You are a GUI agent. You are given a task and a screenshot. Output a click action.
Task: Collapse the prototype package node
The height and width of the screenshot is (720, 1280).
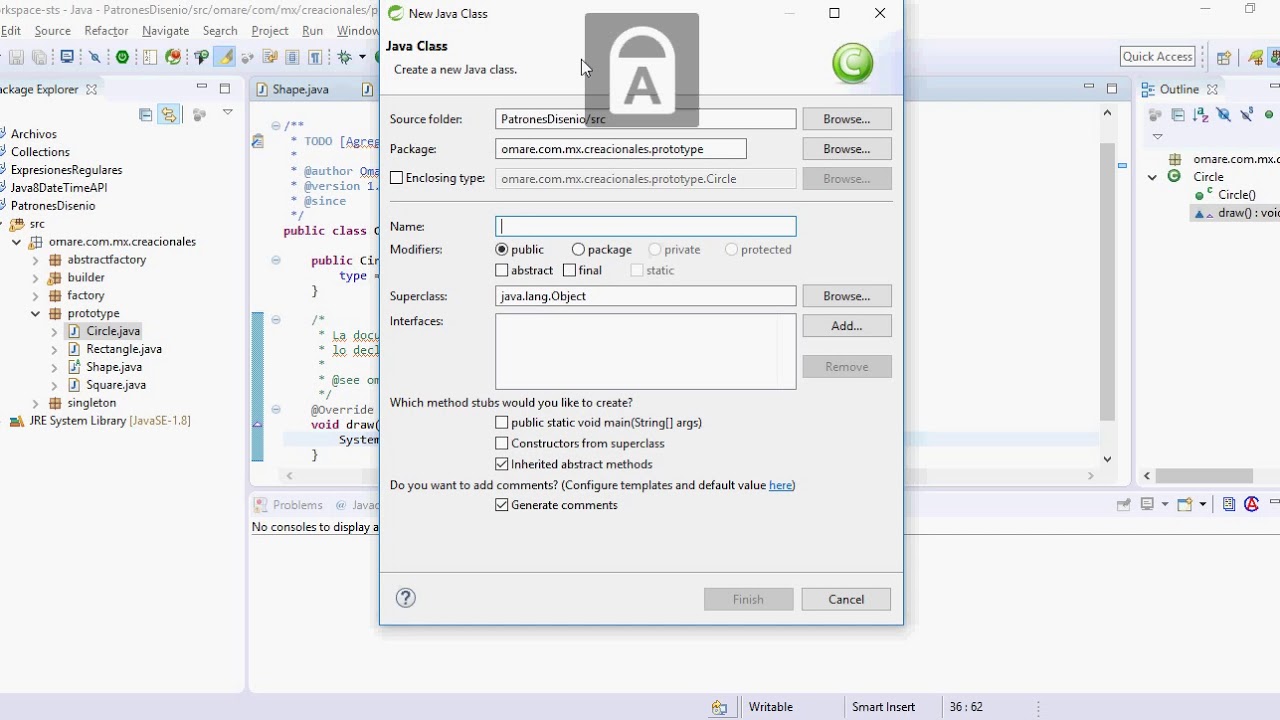click(35, 313)
